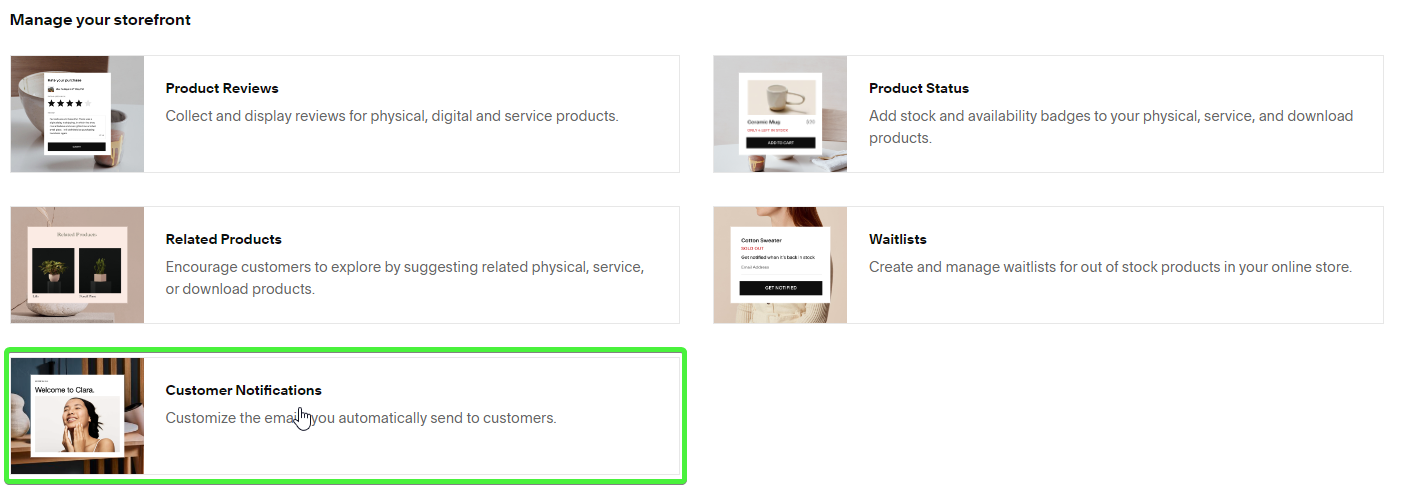Open the Waitlists thumbnail image
The height and width of the screenshot is (496, 1408).
[780, 265]
